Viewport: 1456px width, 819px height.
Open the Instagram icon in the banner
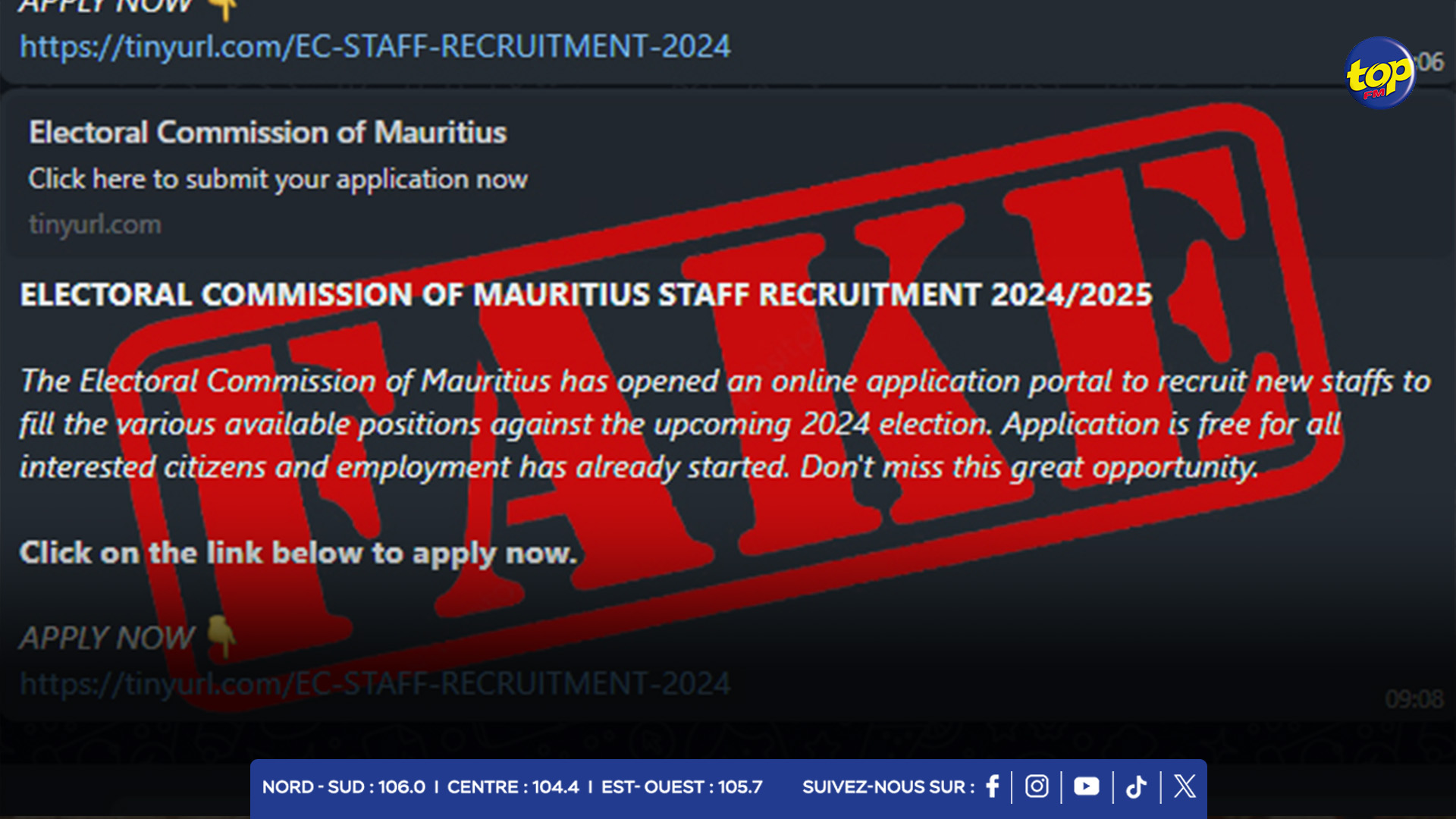pos(1037,786)
